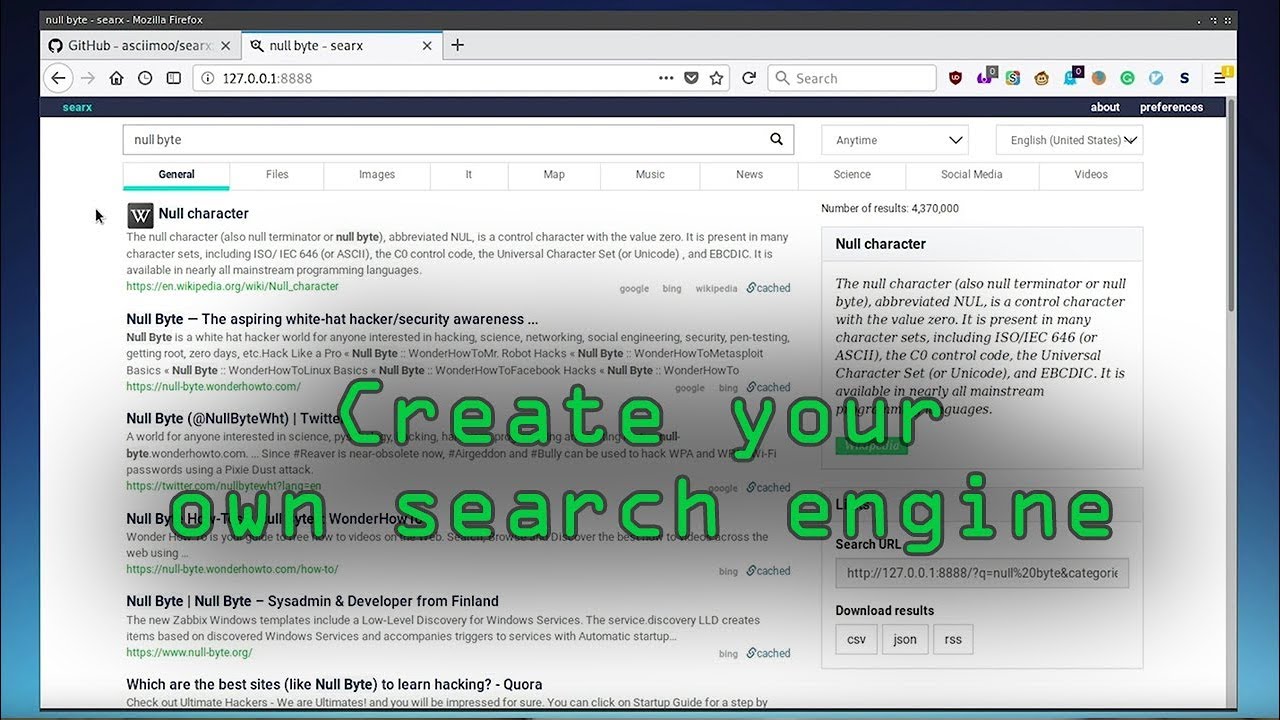
Task: Click the browser back arrow button
Action: tap(58, 78)
